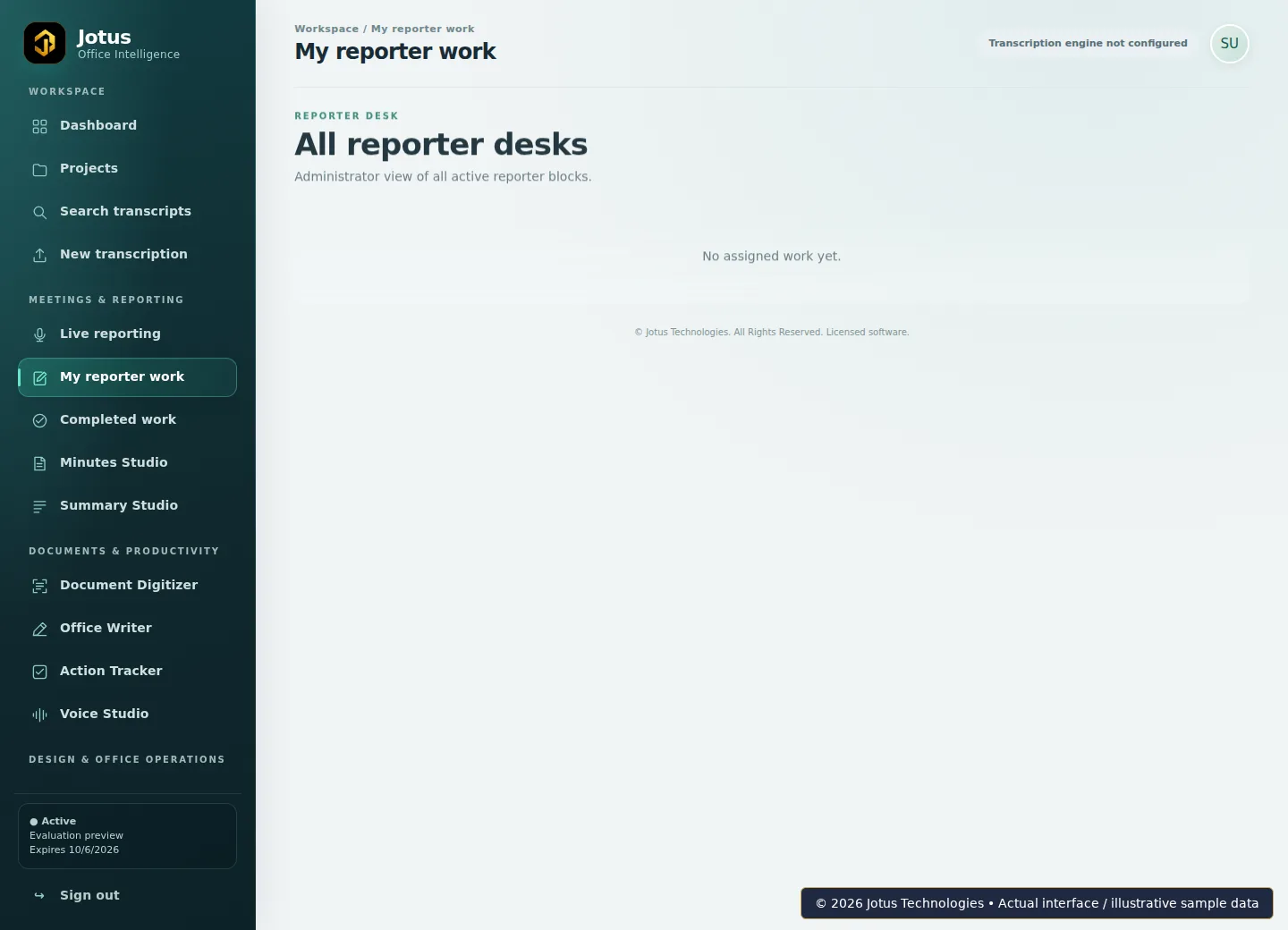Click the Evaluation preview license card
The image size is (1288, 930).
[x=127, y=836]
